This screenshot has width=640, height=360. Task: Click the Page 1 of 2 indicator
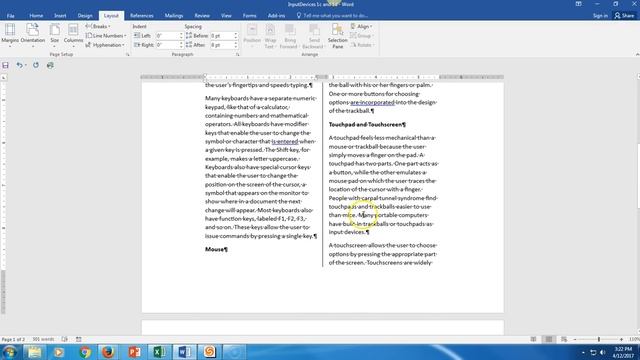[x=13, y=340]
